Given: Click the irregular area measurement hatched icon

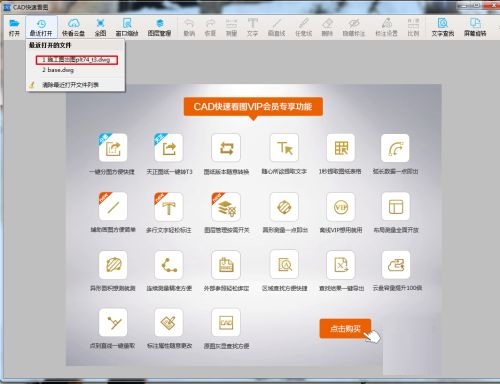Looking at the screenshot, I should [x=113, y=265].
